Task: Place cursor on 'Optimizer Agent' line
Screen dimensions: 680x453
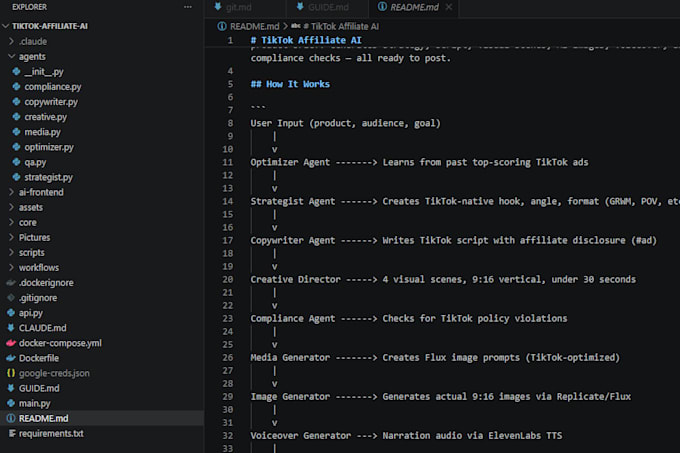Action: [419, 162]
